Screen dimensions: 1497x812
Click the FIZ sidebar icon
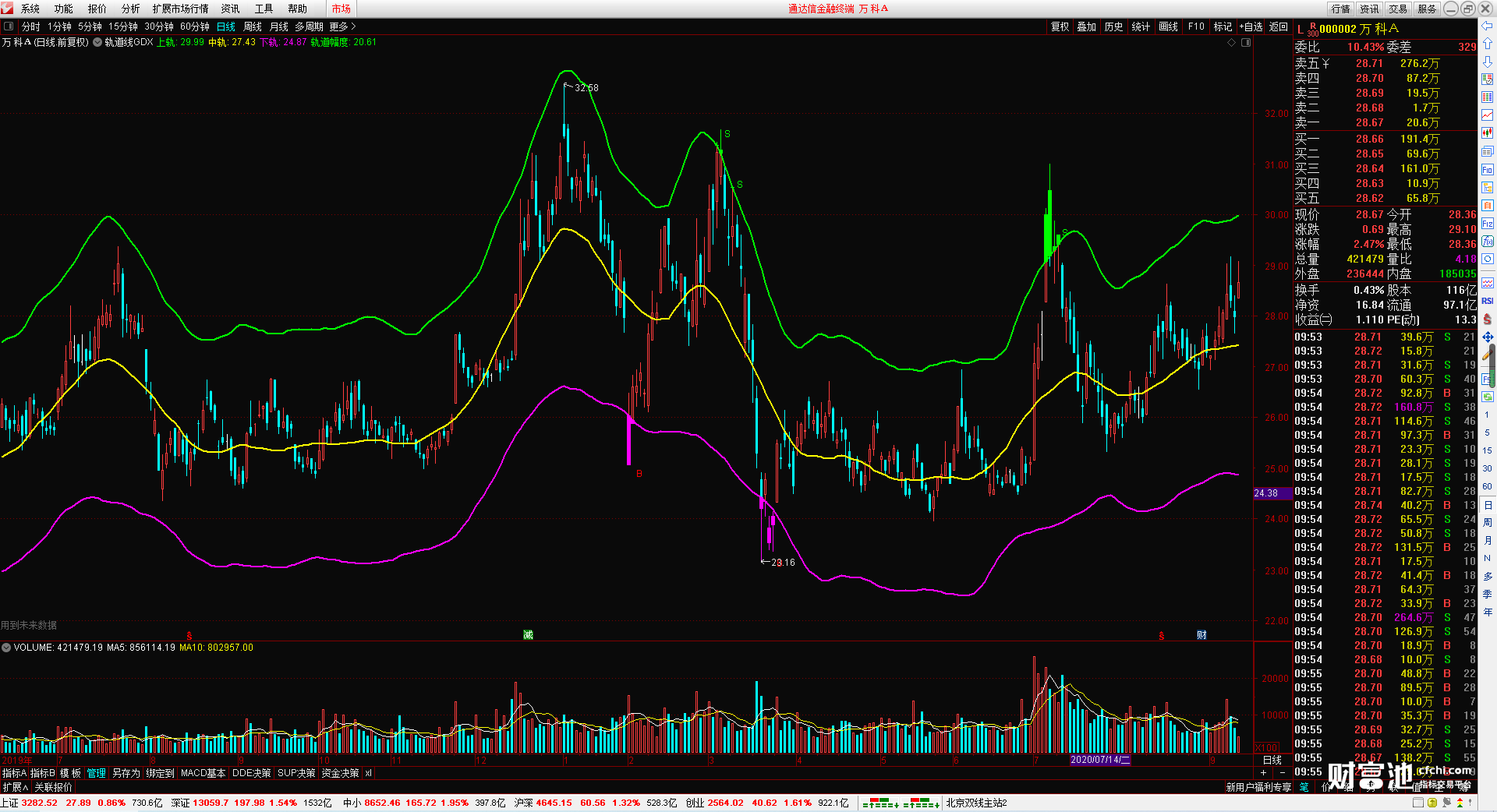[1488, 224]
